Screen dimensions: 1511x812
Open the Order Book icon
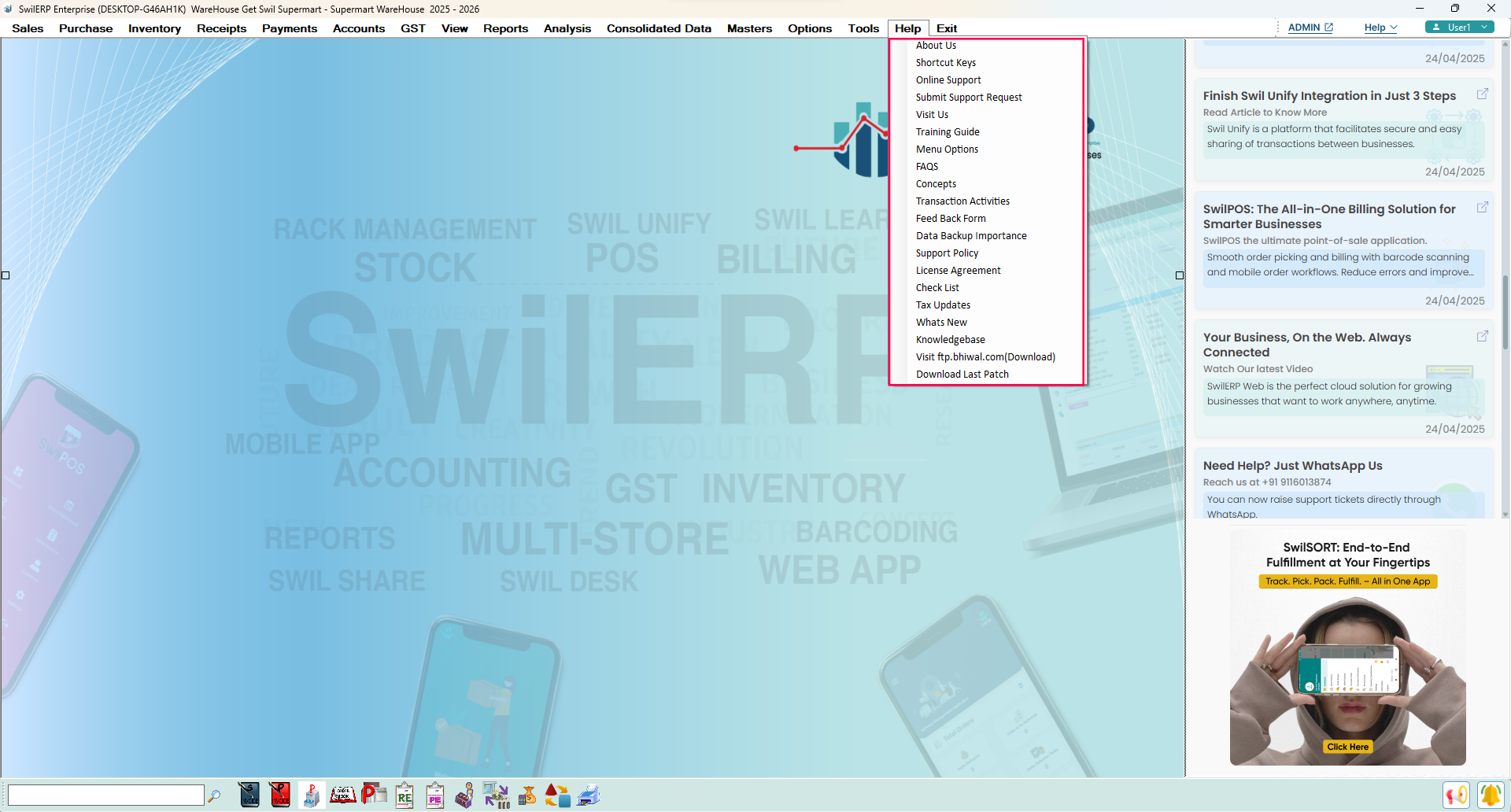(x=343, y=795)
